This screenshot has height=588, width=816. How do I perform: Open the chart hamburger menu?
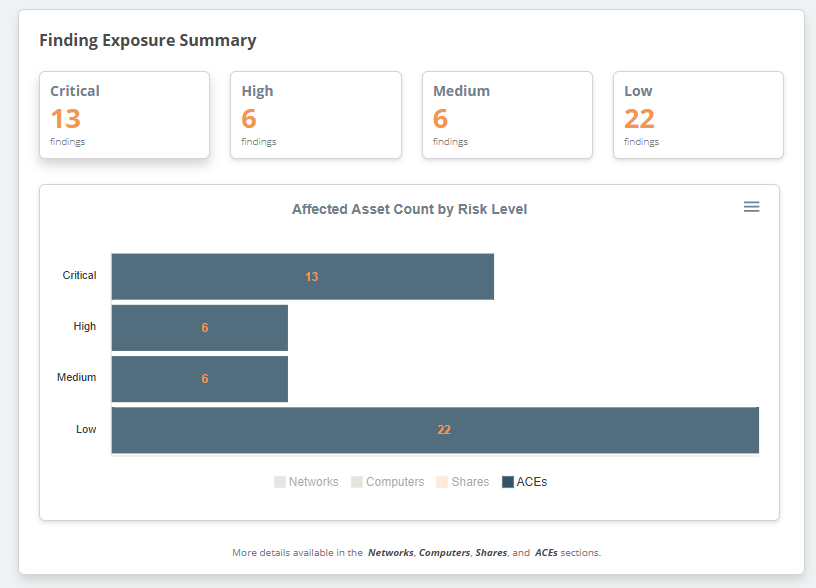(751, 207)
